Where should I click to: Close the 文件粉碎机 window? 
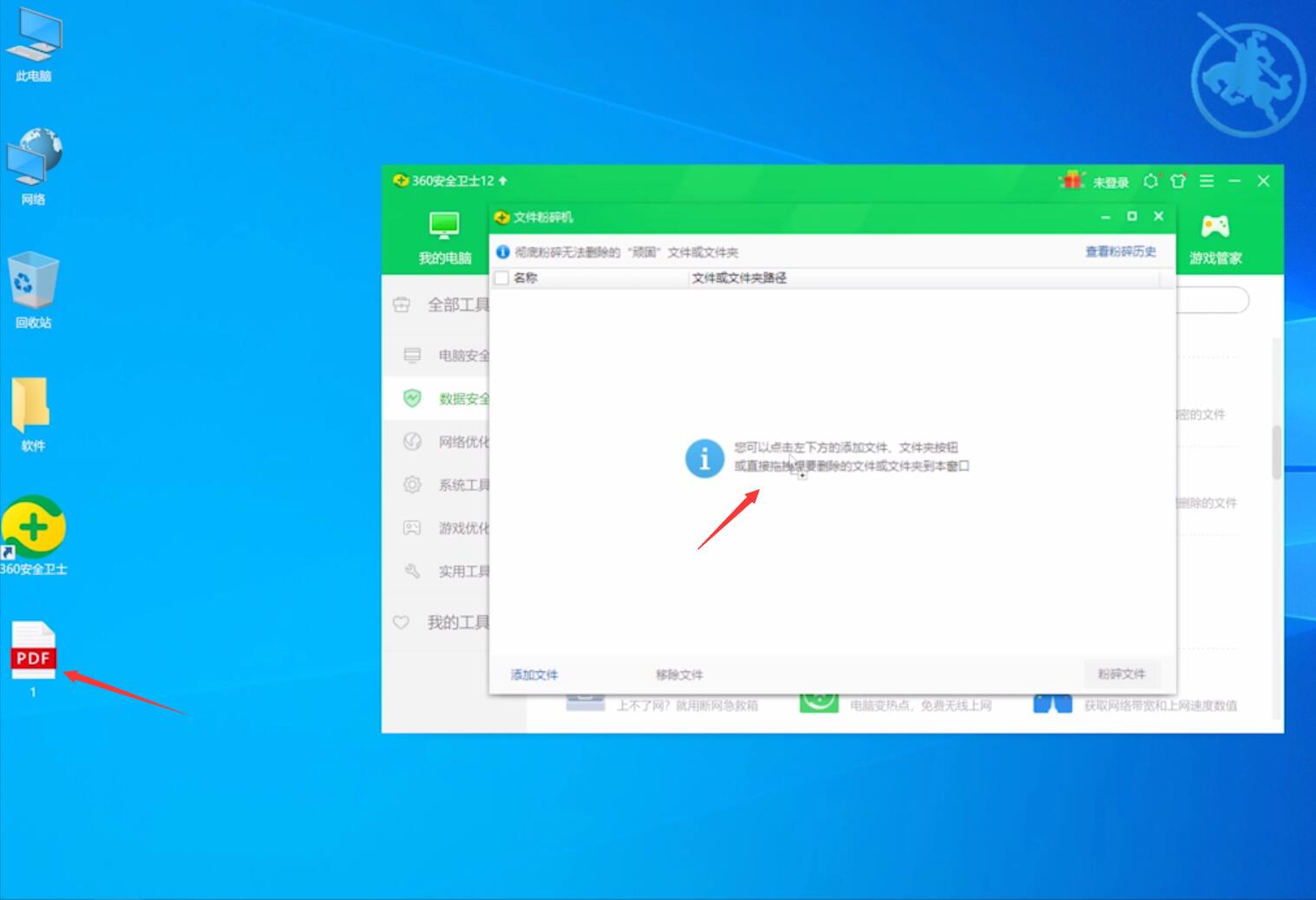(x=1159, y=216)
